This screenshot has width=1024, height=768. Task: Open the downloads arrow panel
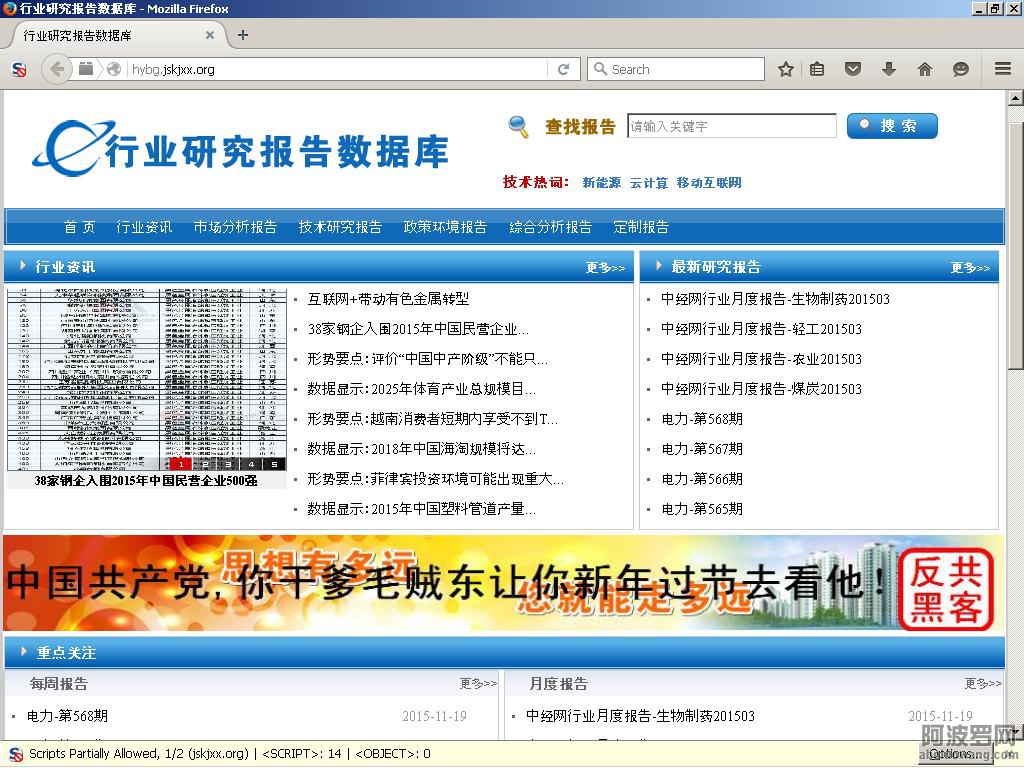[888, 69]
